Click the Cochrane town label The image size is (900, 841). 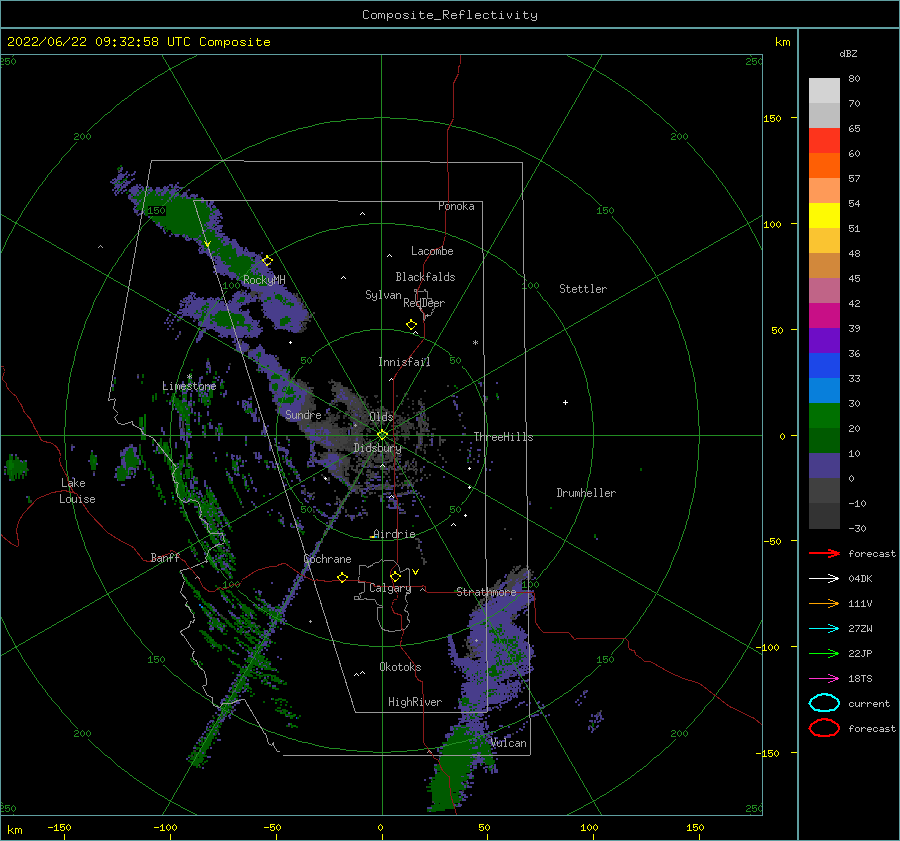coord(327,559)
